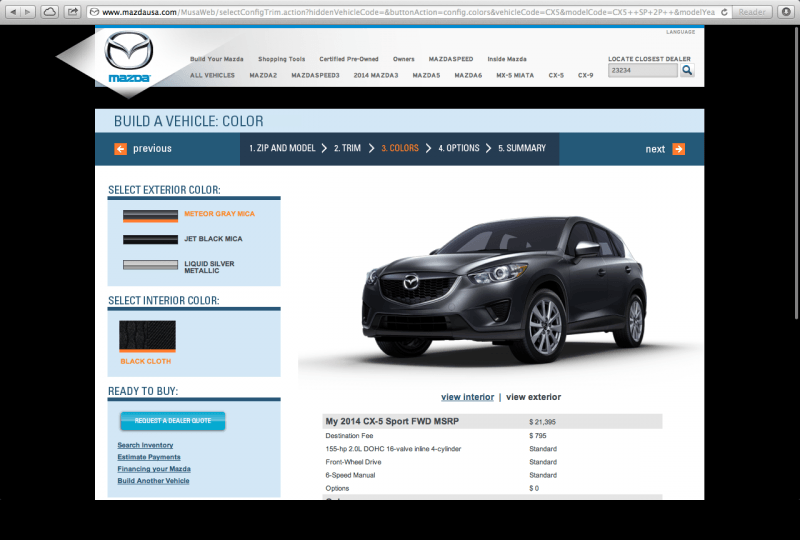The height and width of the screenshot is (540, 800).
Task: Click the dealer zip code field
Action: click(643, 70)
